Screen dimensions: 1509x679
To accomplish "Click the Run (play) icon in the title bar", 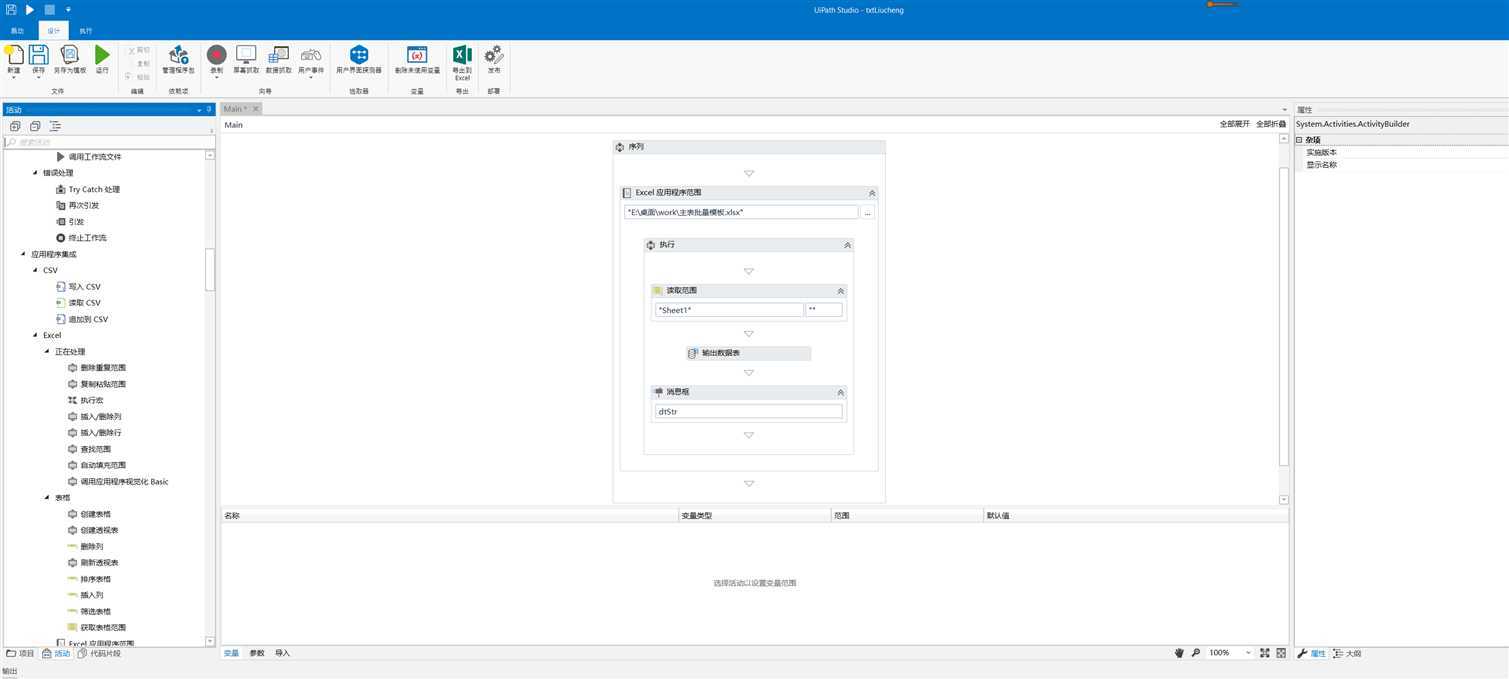I will pyautogui.click(x=30, y=9).
